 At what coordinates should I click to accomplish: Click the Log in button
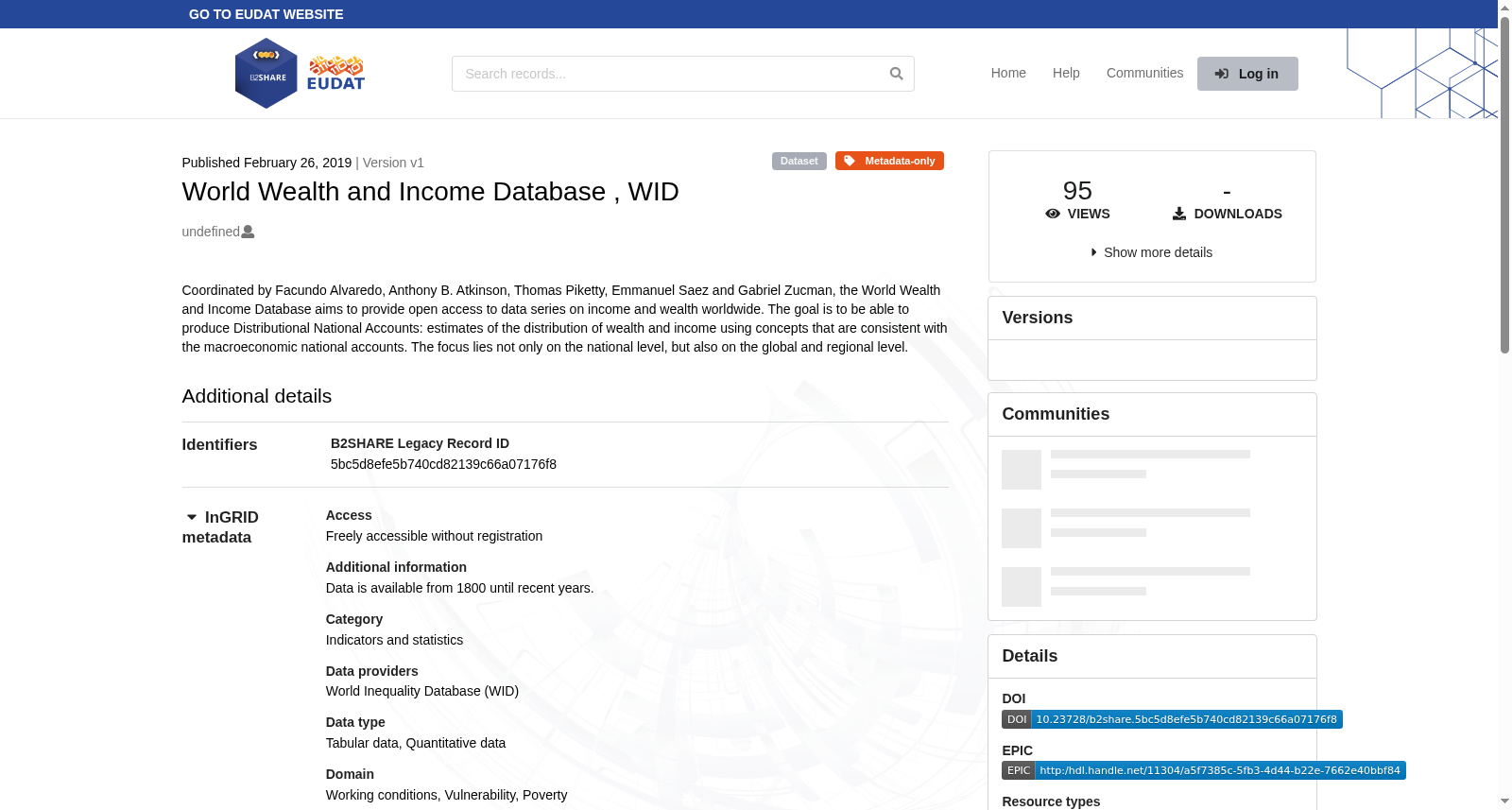coord(1247,74)
